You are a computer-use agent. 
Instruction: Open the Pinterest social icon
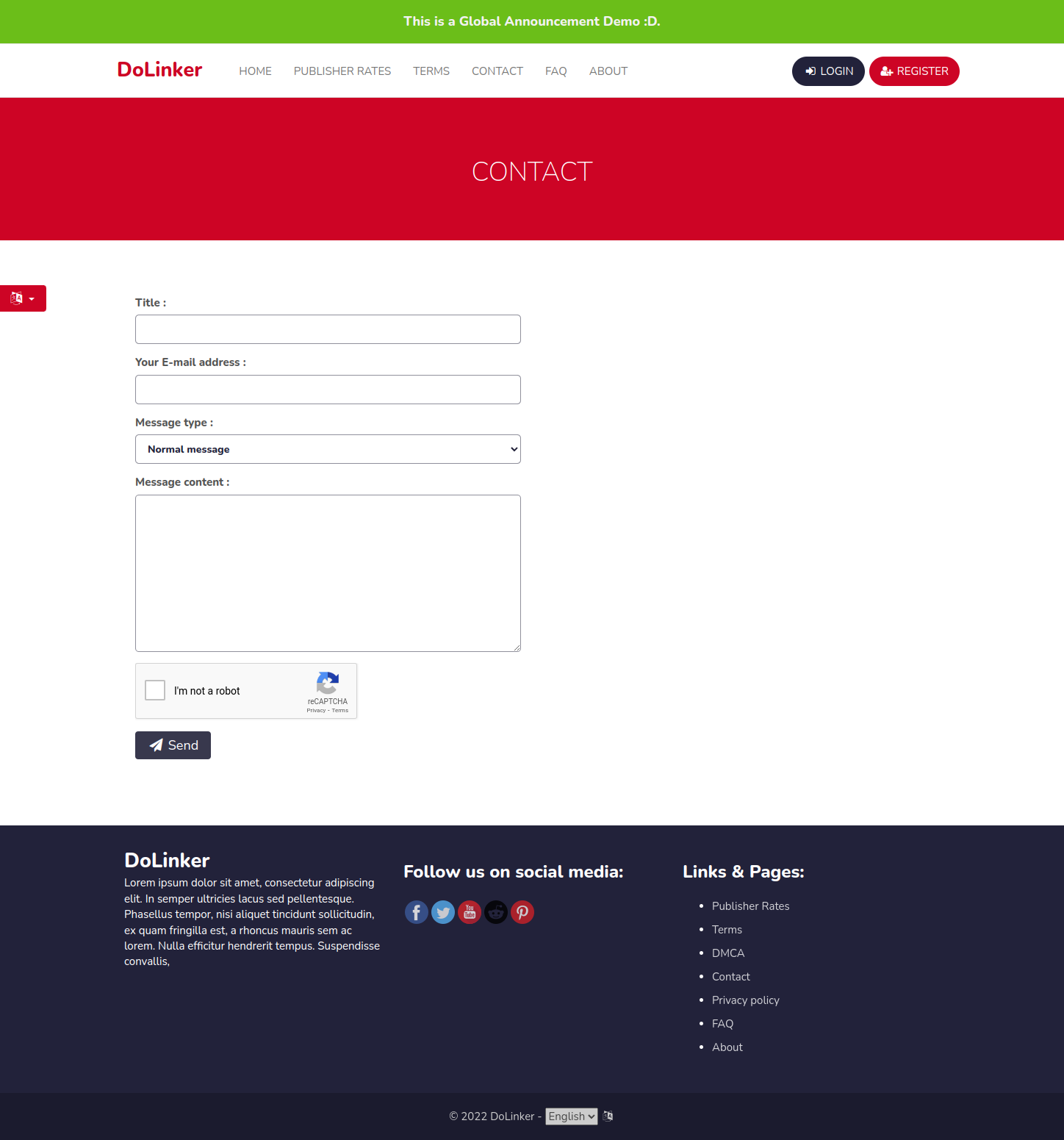click(522, 911)
